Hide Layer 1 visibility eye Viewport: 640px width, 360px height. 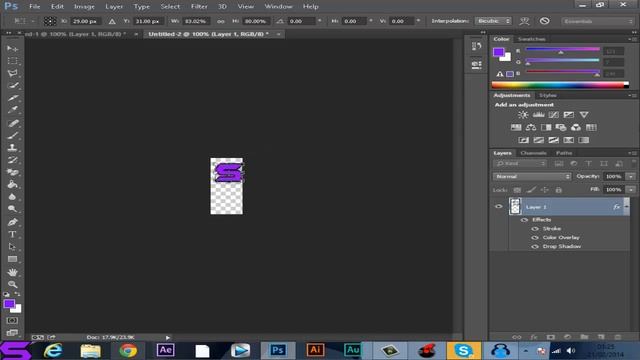point(498,207)
